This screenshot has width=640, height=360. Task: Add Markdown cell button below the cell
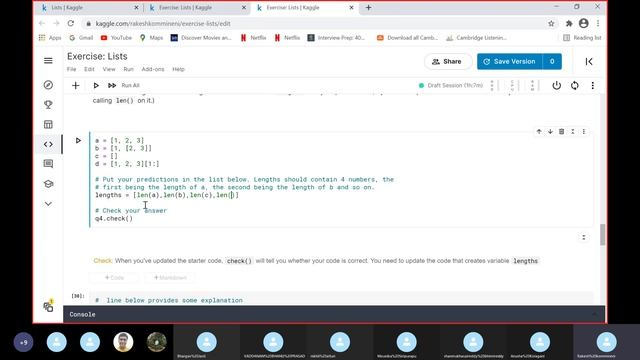coord(170,278)
